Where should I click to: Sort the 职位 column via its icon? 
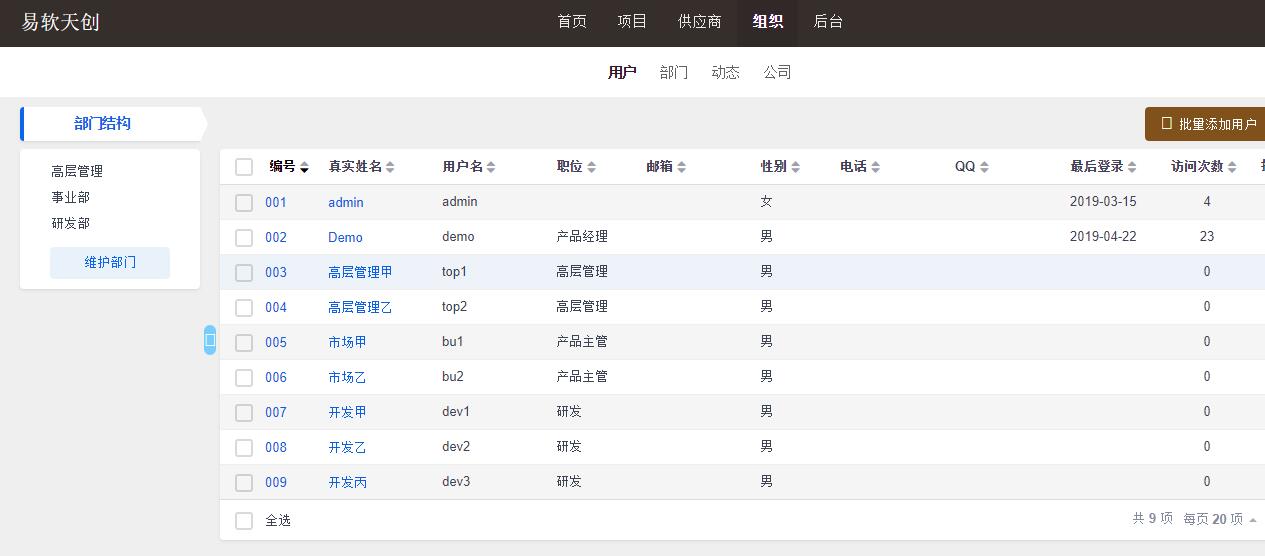(591, 167)
